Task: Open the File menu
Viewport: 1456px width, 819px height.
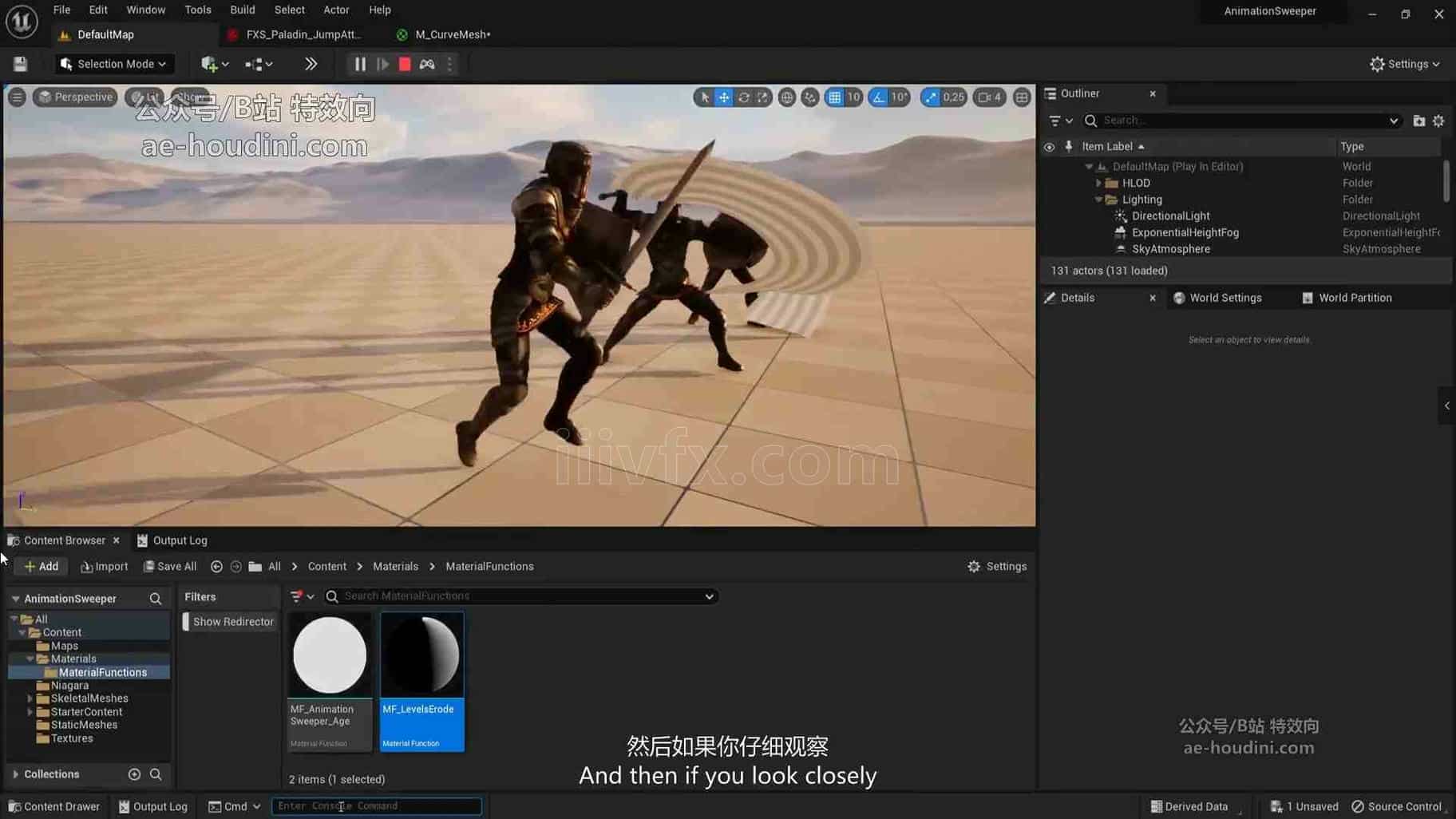Action: (61, 10)
